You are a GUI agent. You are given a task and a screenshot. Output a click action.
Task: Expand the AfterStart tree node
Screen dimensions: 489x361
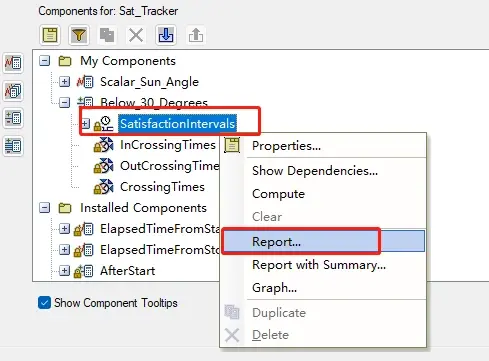tap(64, 271)
